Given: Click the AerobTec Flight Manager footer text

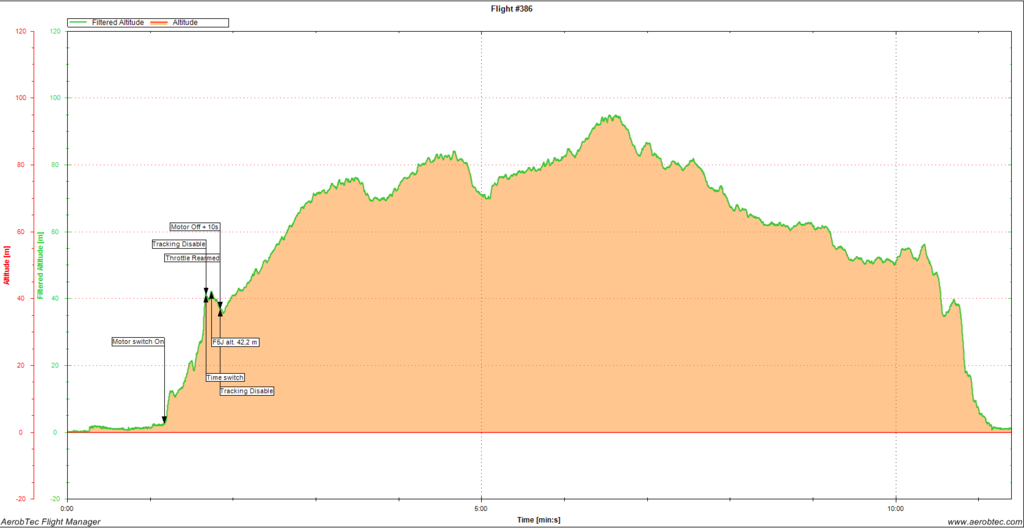Looking at the screenshot, I should [50, 522].
